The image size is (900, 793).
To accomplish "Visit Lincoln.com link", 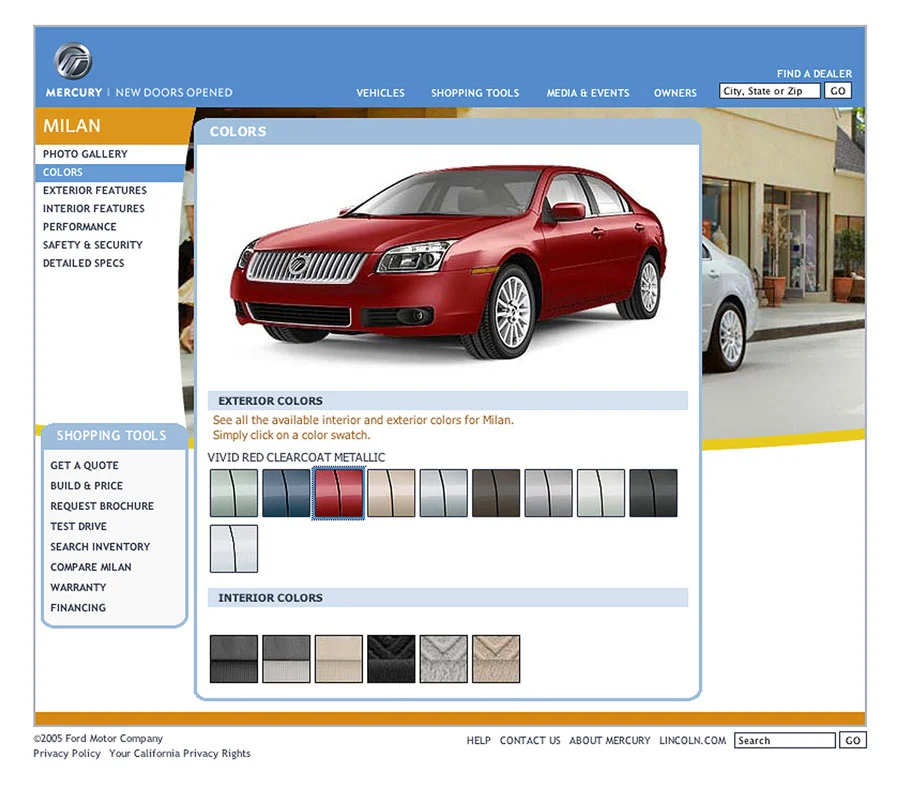I will tap(692, 741).
